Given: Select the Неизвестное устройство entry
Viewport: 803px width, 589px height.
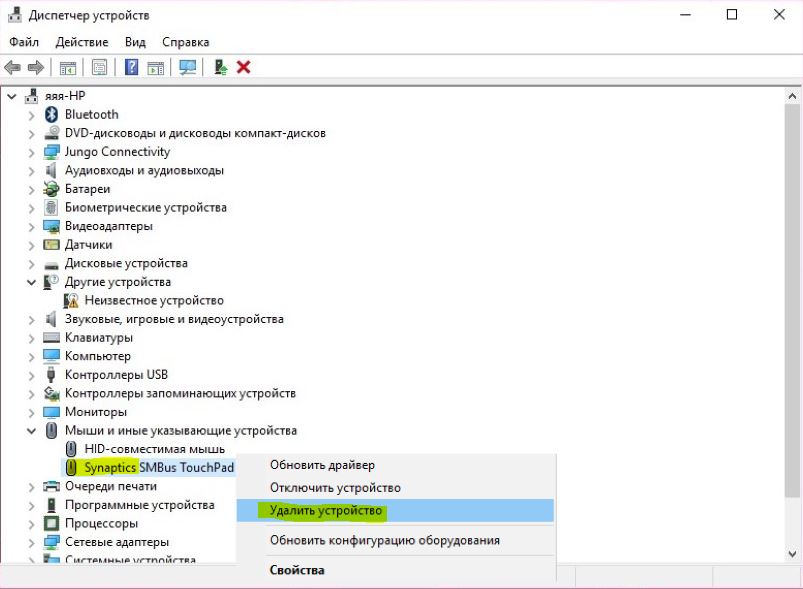Looking at the screenshot, I should pos(154,300).
